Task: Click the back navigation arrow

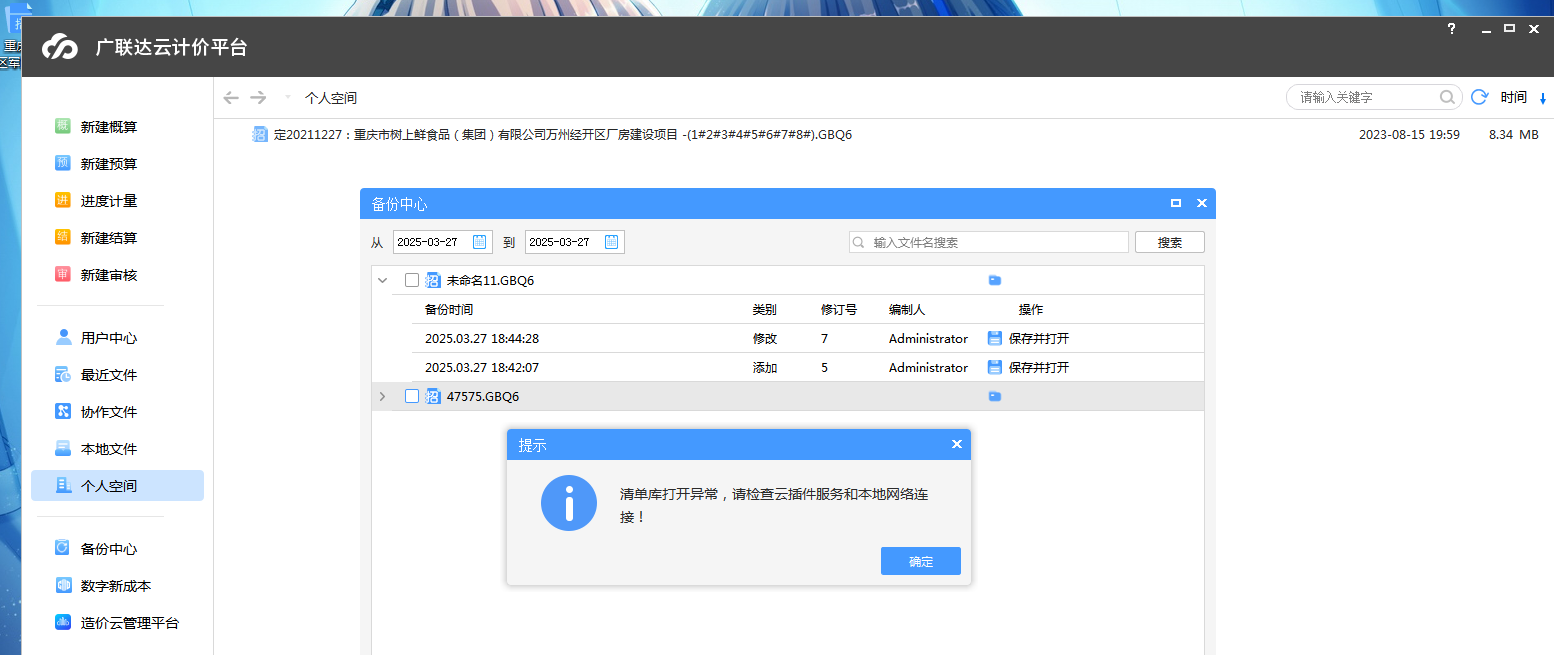Action: point(231,97)
